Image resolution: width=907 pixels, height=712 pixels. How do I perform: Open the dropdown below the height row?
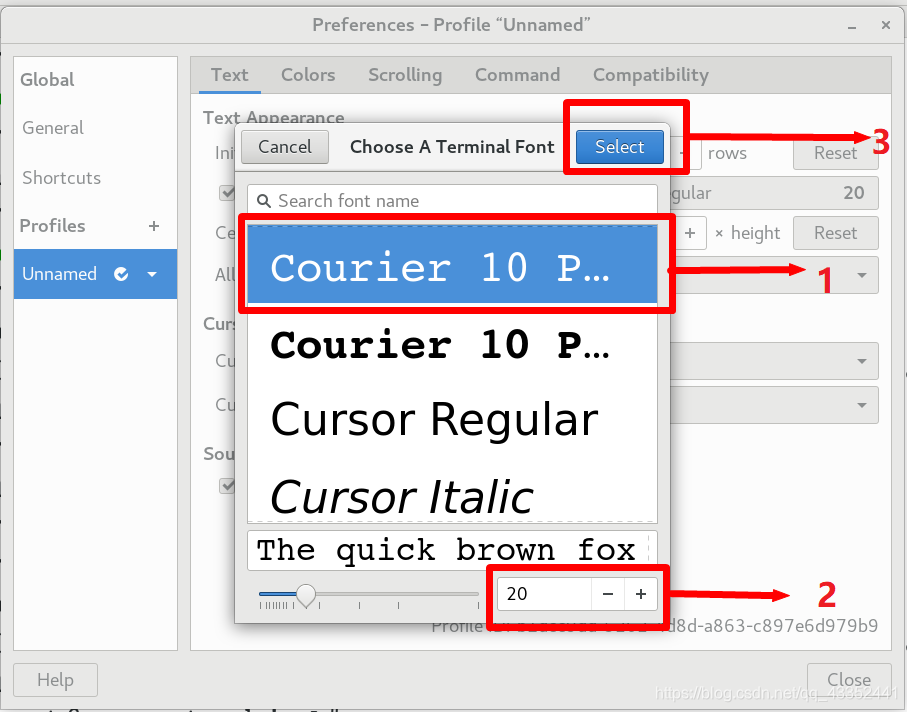pos(774,275)
